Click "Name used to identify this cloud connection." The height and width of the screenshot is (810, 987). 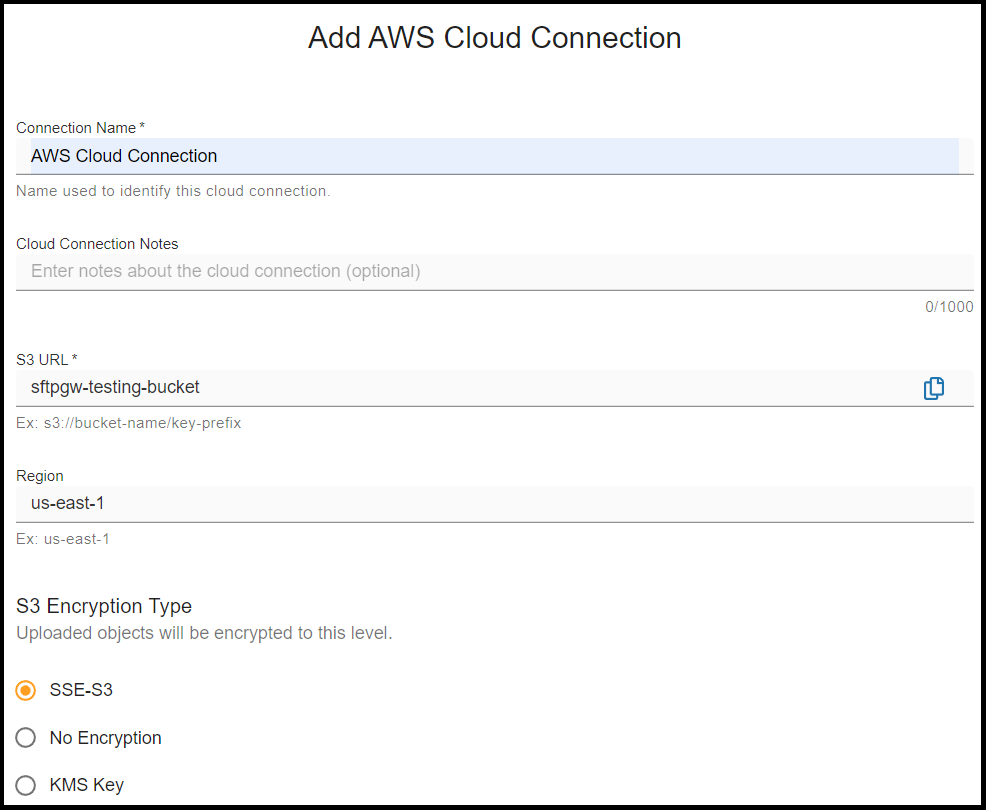tap(173, 191)
